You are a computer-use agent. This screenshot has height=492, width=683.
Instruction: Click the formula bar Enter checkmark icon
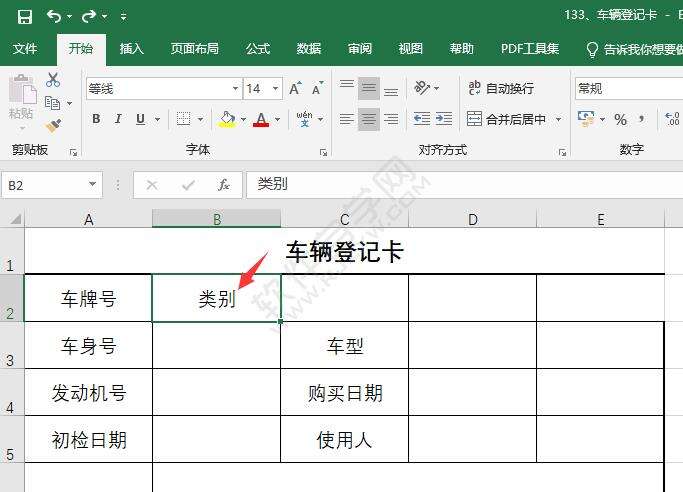(x=188, y=185)
